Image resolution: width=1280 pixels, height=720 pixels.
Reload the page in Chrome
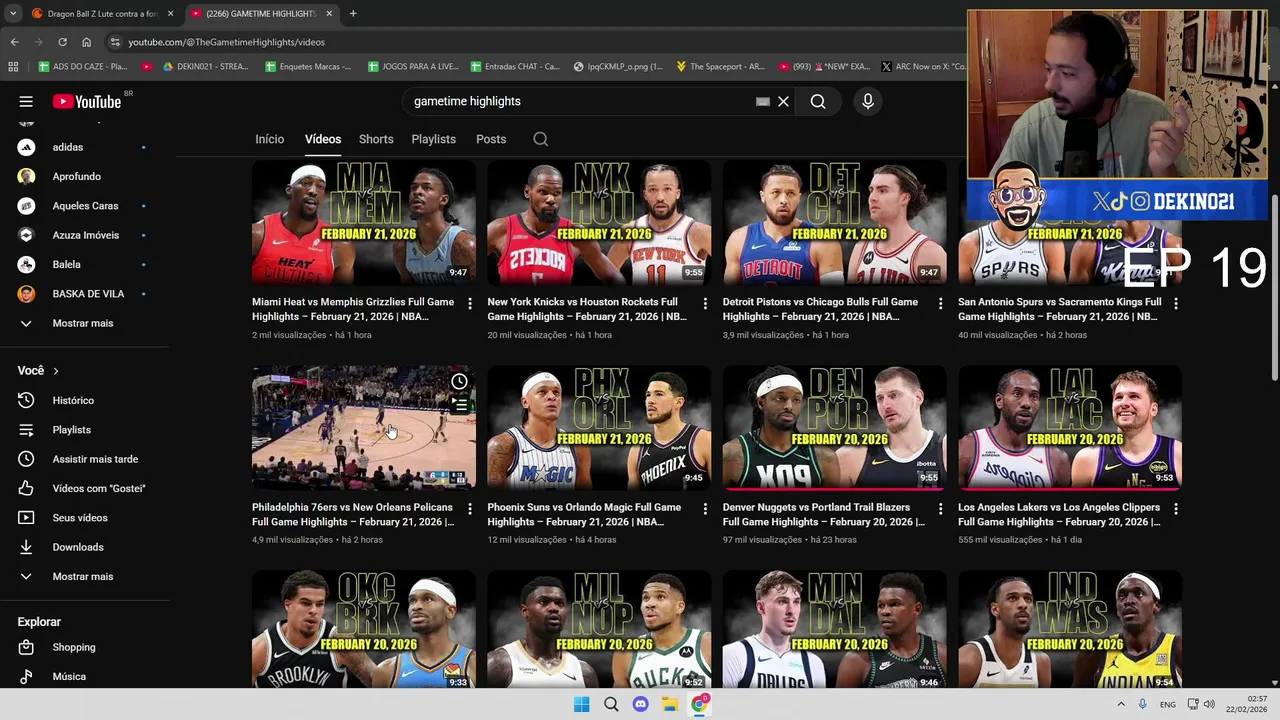[62, 42]
